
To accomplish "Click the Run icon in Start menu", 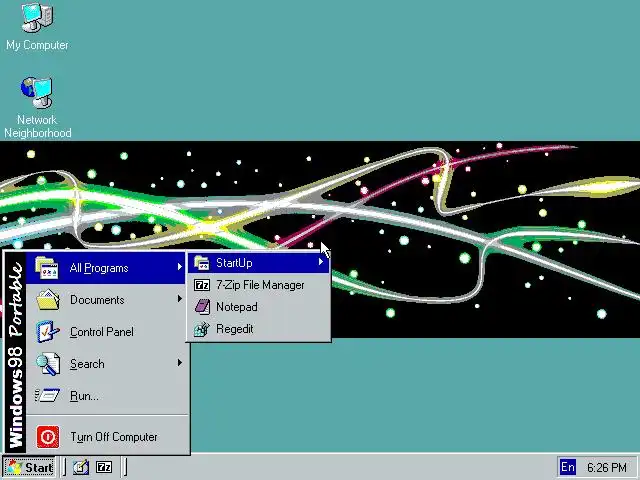I will coord(47,396).
